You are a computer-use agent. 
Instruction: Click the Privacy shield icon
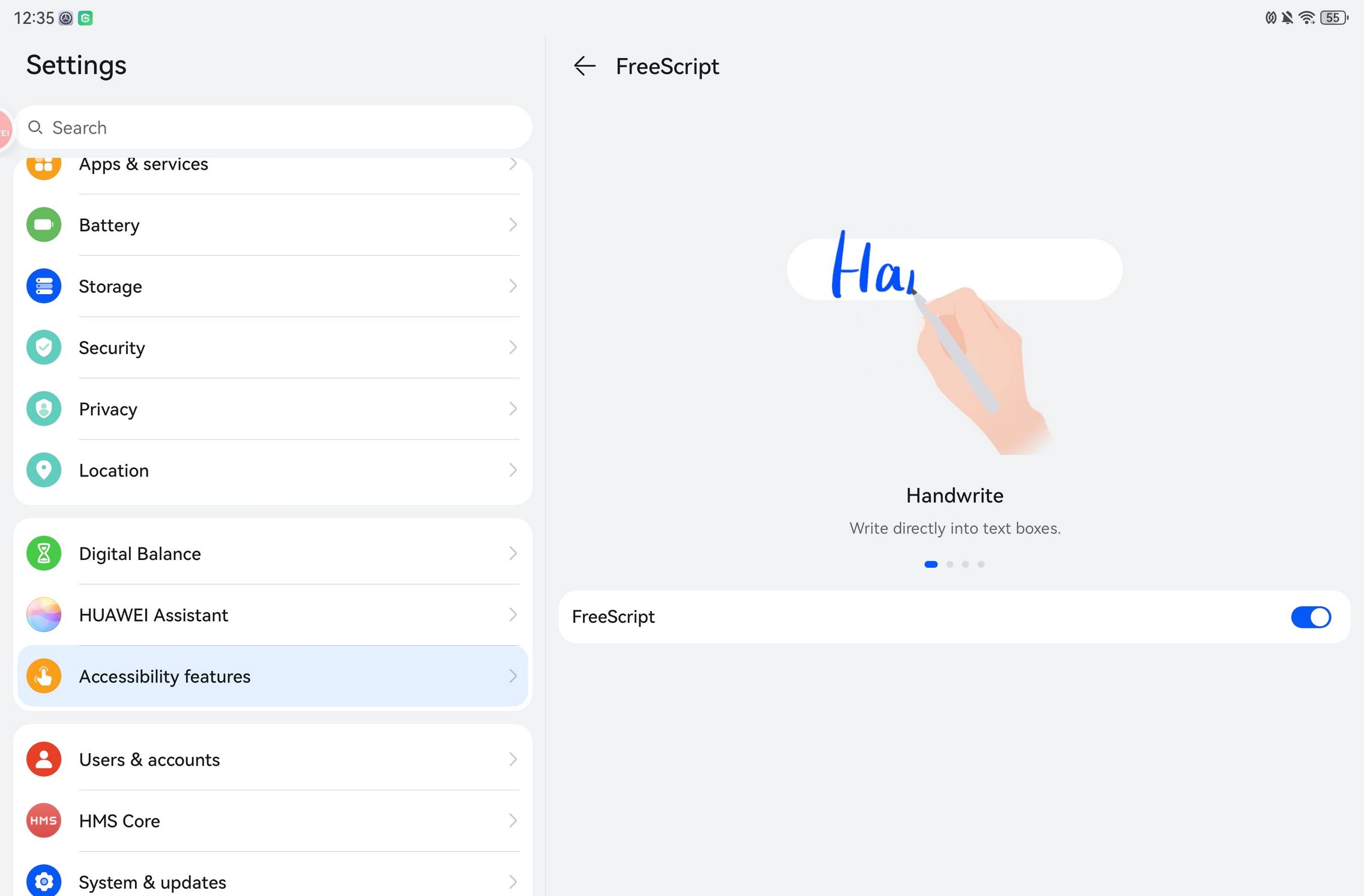[x=44, y=409]
